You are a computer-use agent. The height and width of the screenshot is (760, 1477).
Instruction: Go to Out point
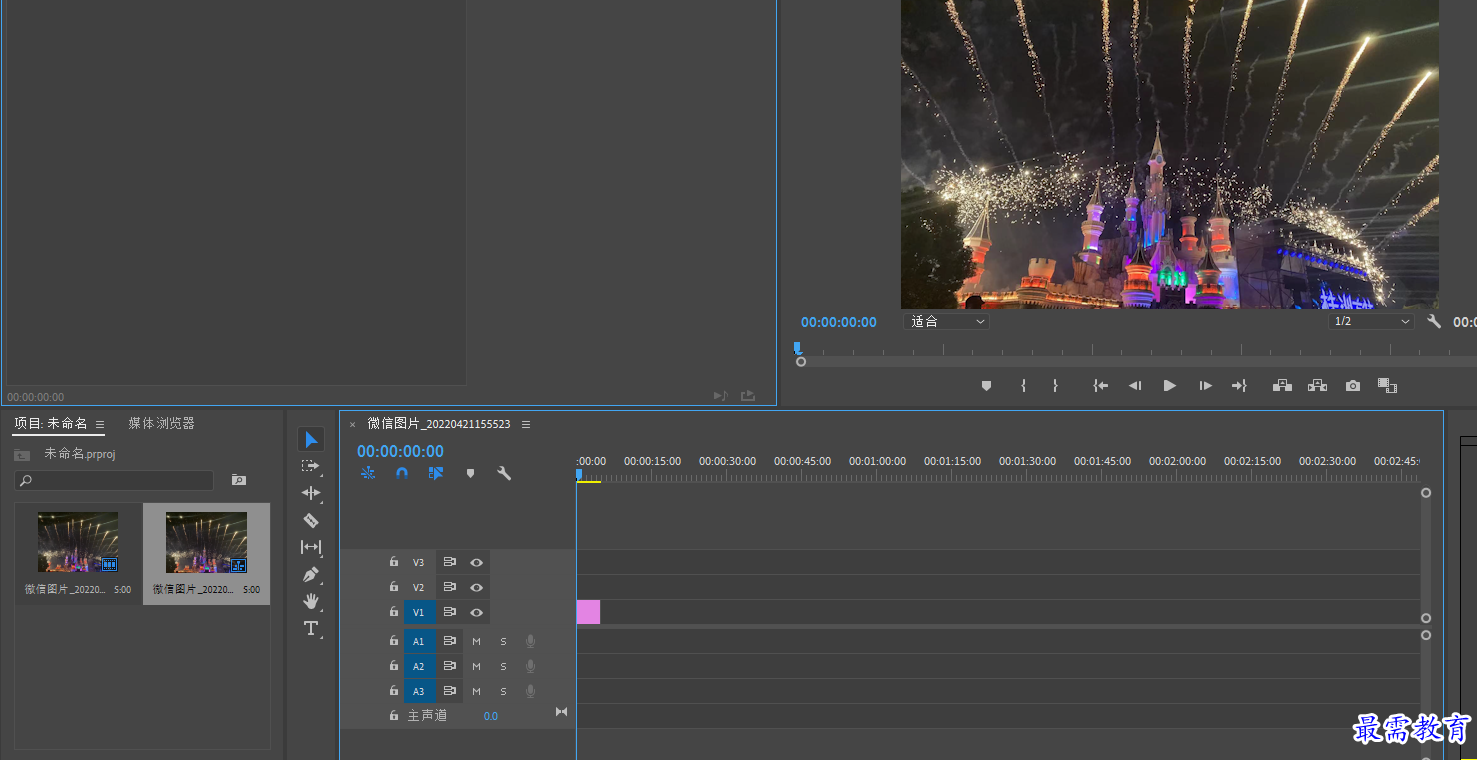(1239, 385)
